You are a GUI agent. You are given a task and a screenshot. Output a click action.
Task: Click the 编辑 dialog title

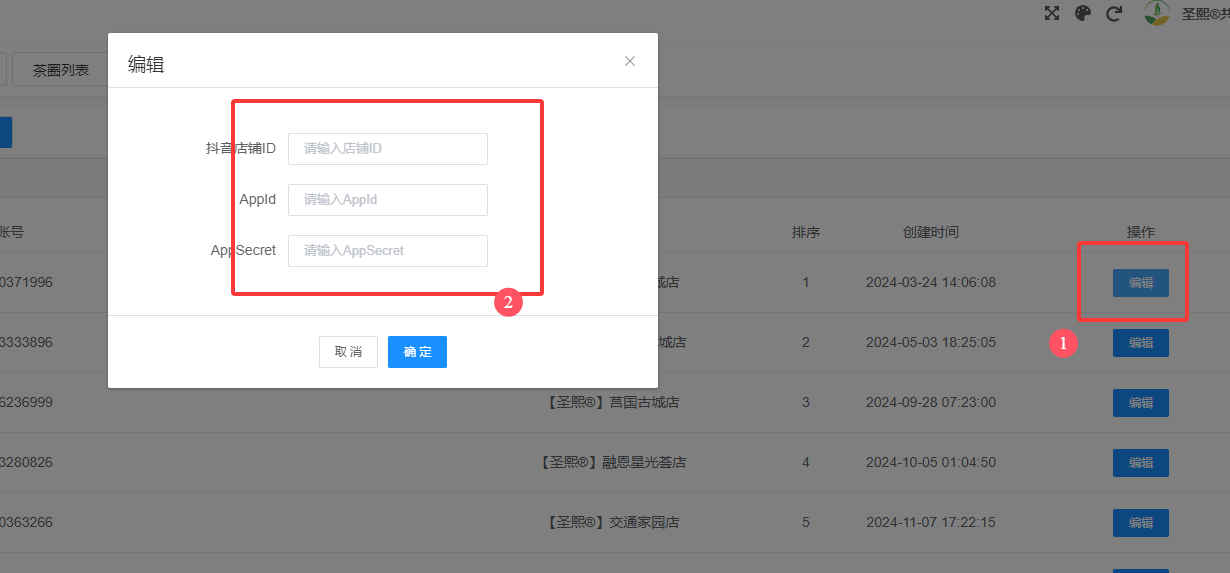(x=146, y=66)
